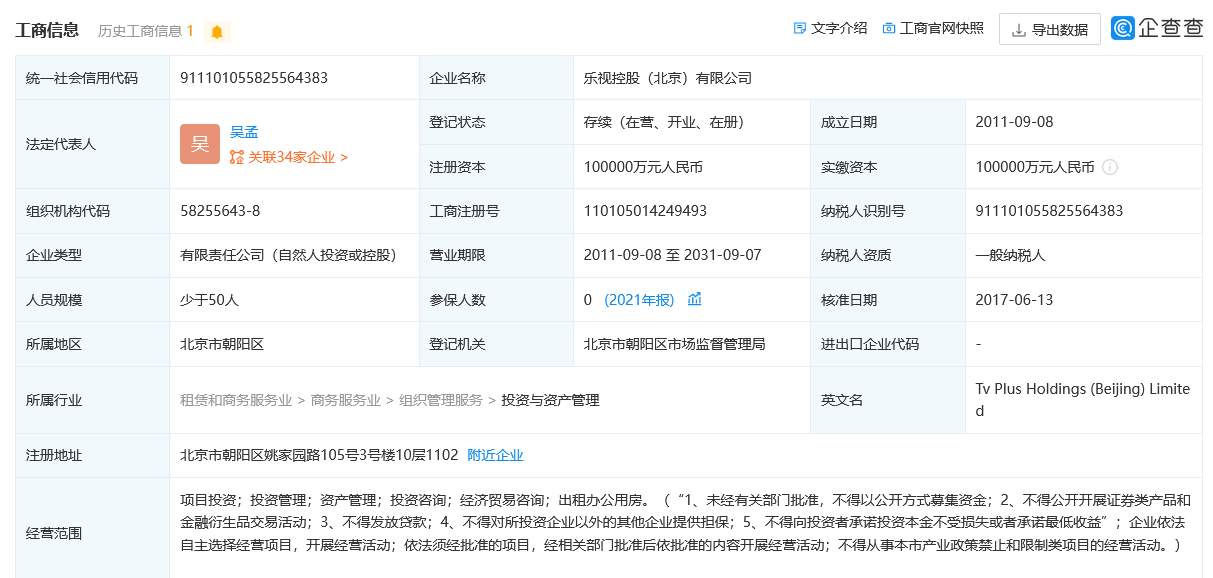The width and height of the screenshot is (1213, 578).
Task: Select the 工商信息 heading tab
Action: click(47, 30)
